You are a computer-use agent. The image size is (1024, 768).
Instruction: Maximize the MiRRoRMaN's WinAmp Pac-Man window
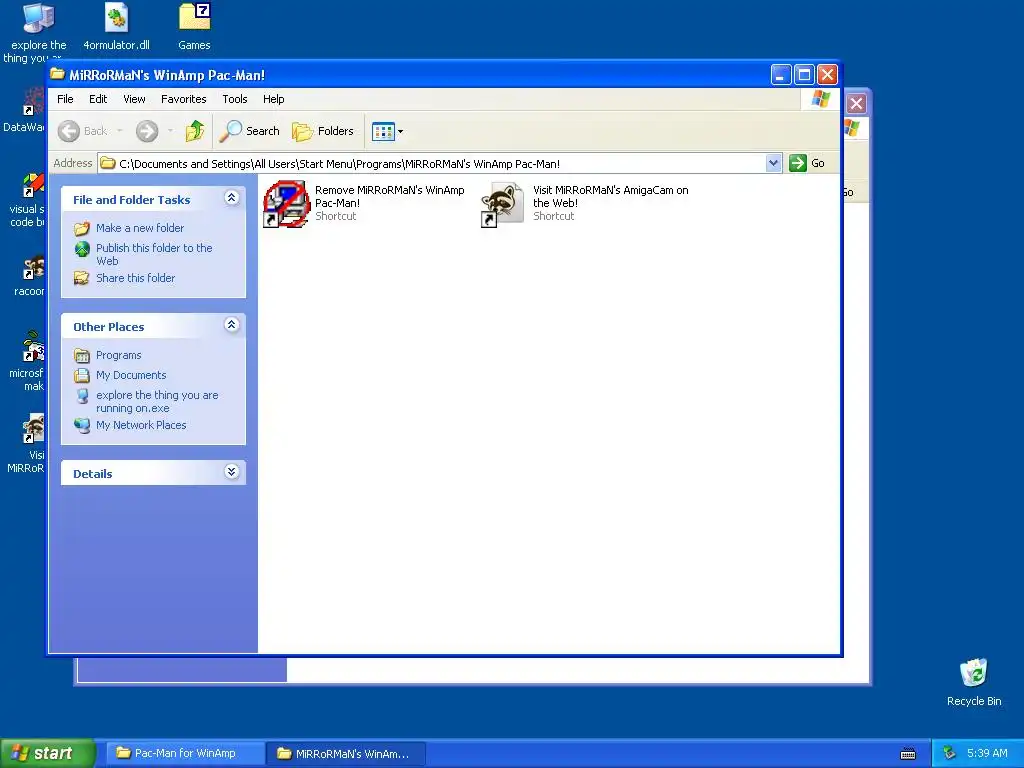[x=804, y=75]
